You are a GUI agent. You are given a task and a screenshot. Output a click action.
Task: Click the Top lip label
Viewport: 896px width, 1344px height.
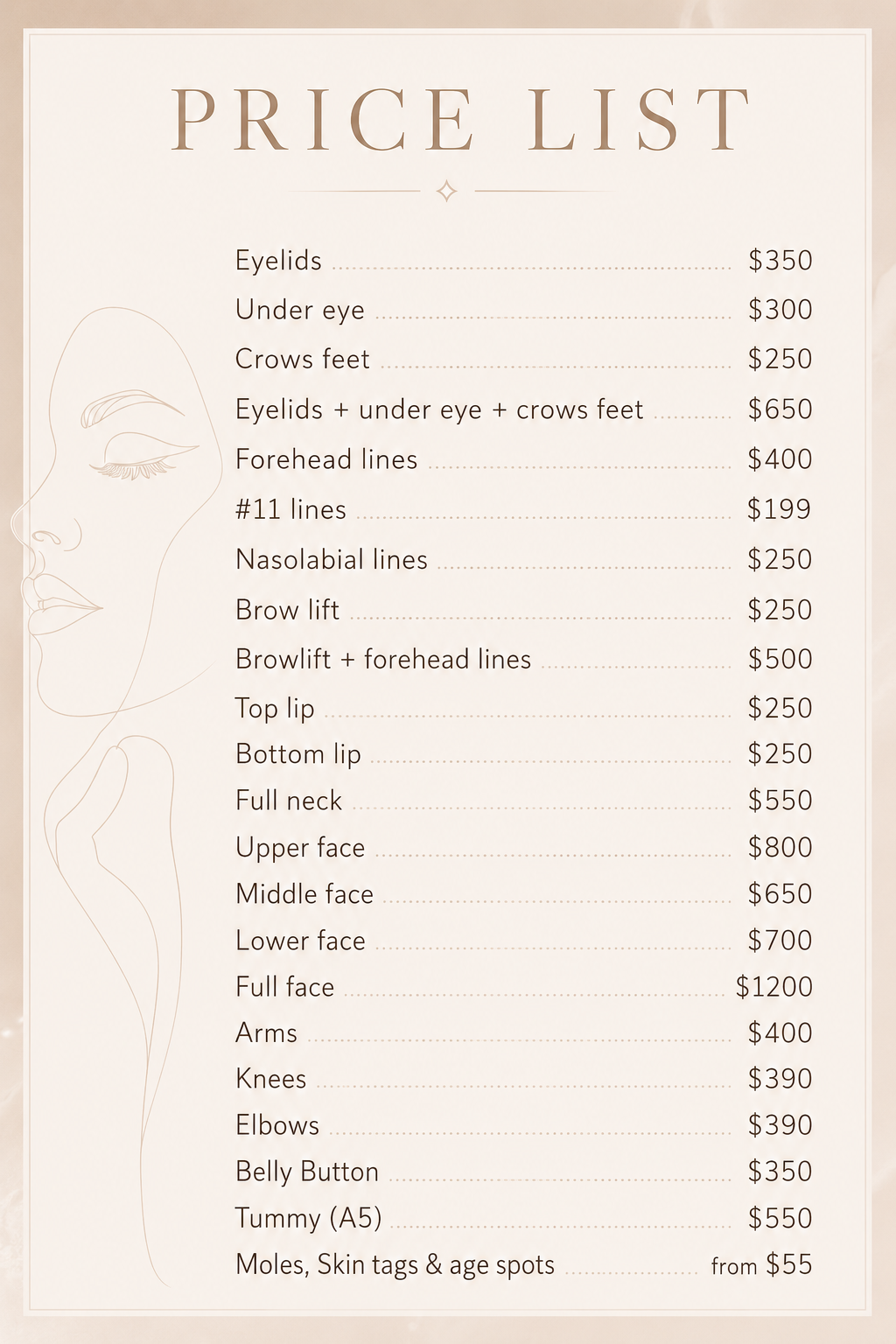point(275,709)
